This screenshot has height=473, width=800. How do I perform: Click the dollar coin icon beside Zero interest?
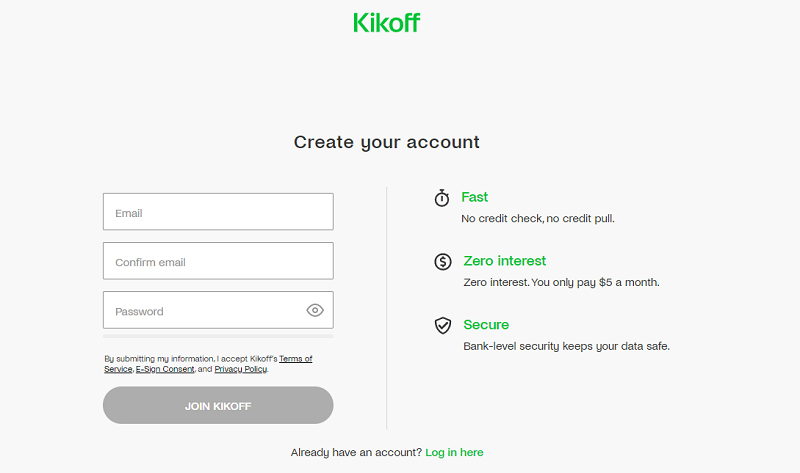443,262
